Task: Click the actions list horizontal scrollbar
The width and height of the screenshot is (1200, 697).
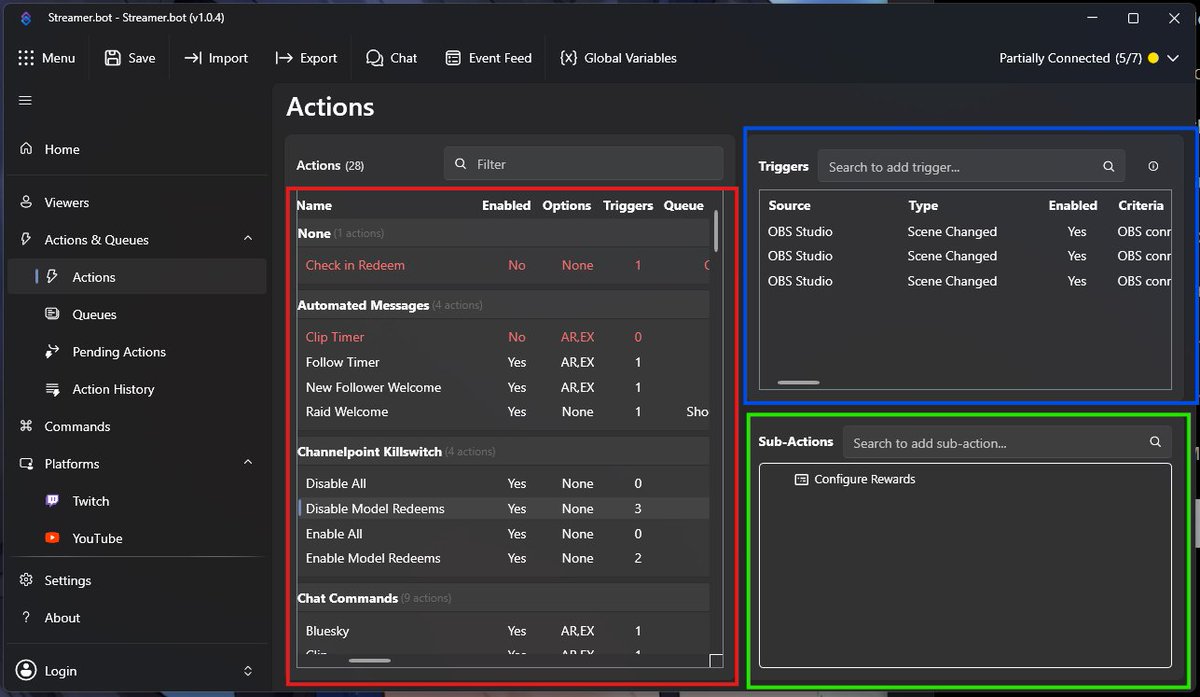Action: pyautogui.click(x=370, y=660)
